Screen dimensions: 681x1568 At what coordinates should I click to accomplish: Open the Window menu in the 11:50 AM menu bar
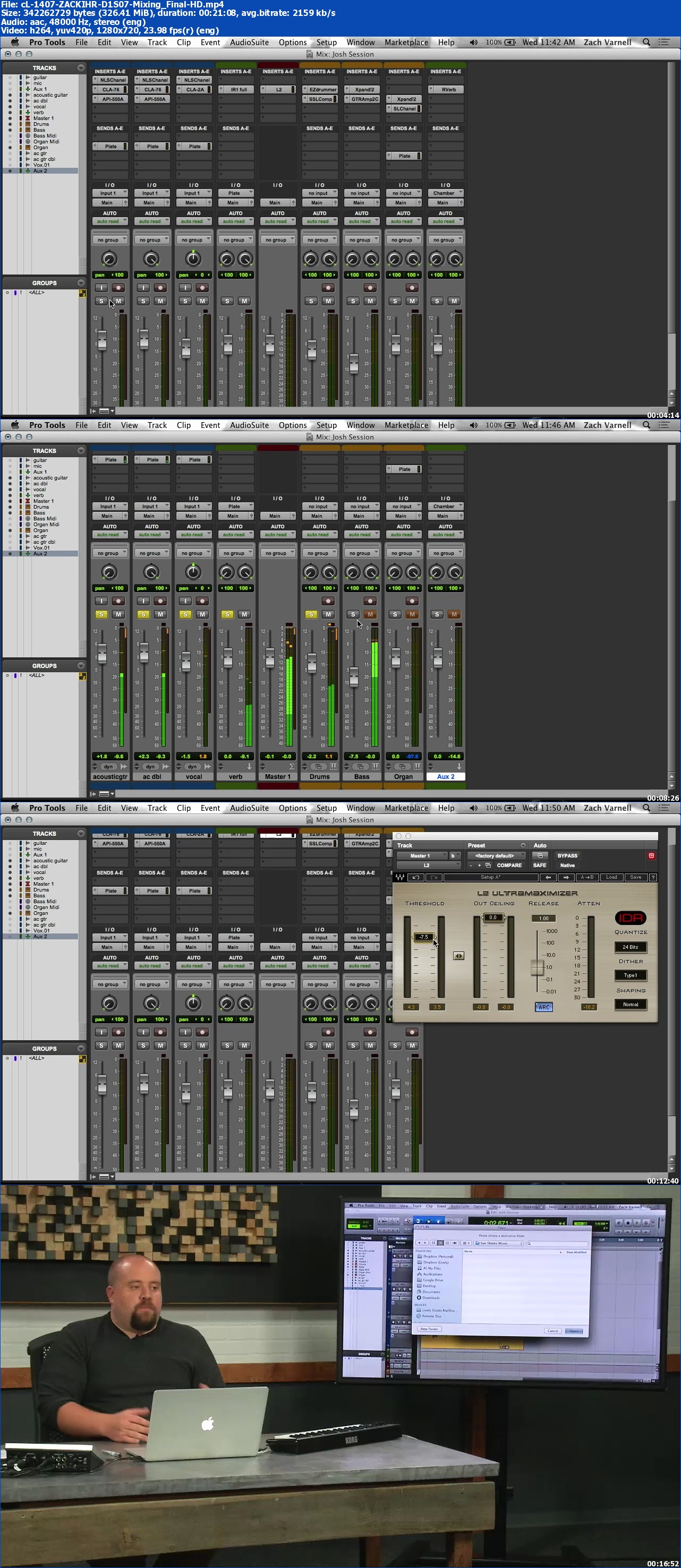(x=361, y=808)
